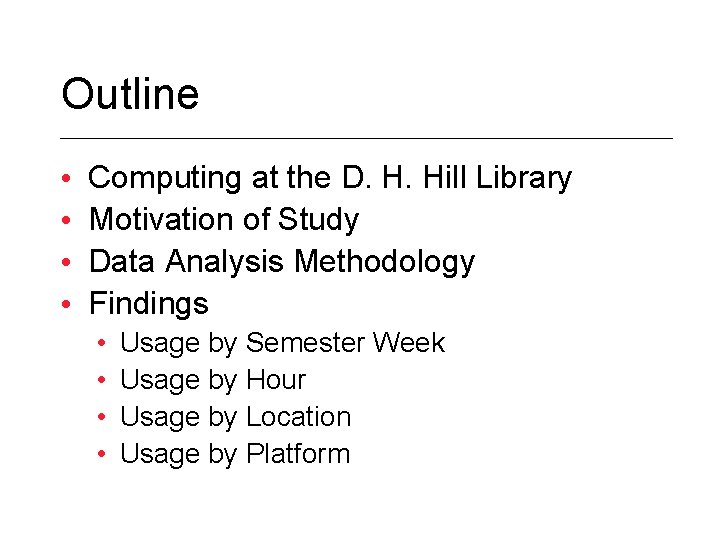
Task: Click the red bullet beside Motivation of Study
Action: point(66,220)
